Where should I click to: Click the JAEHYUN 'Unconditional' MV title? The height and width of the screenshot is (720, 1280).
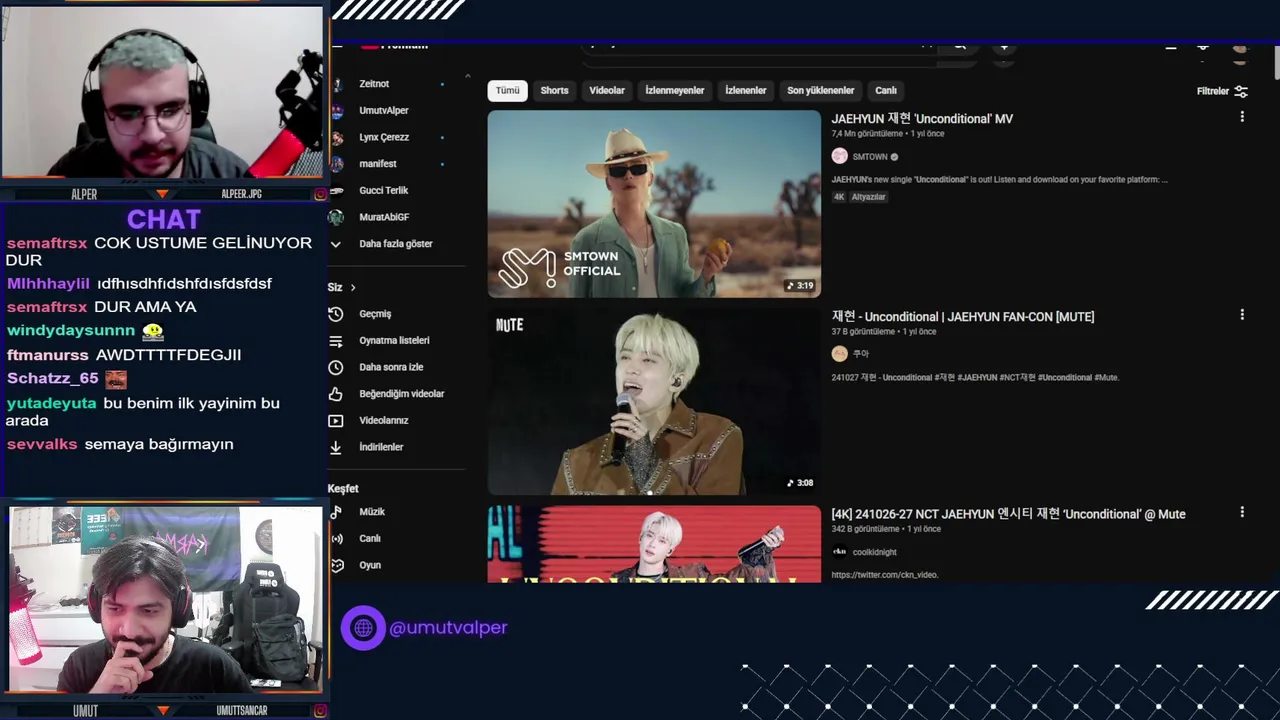[x=922, y=119]
